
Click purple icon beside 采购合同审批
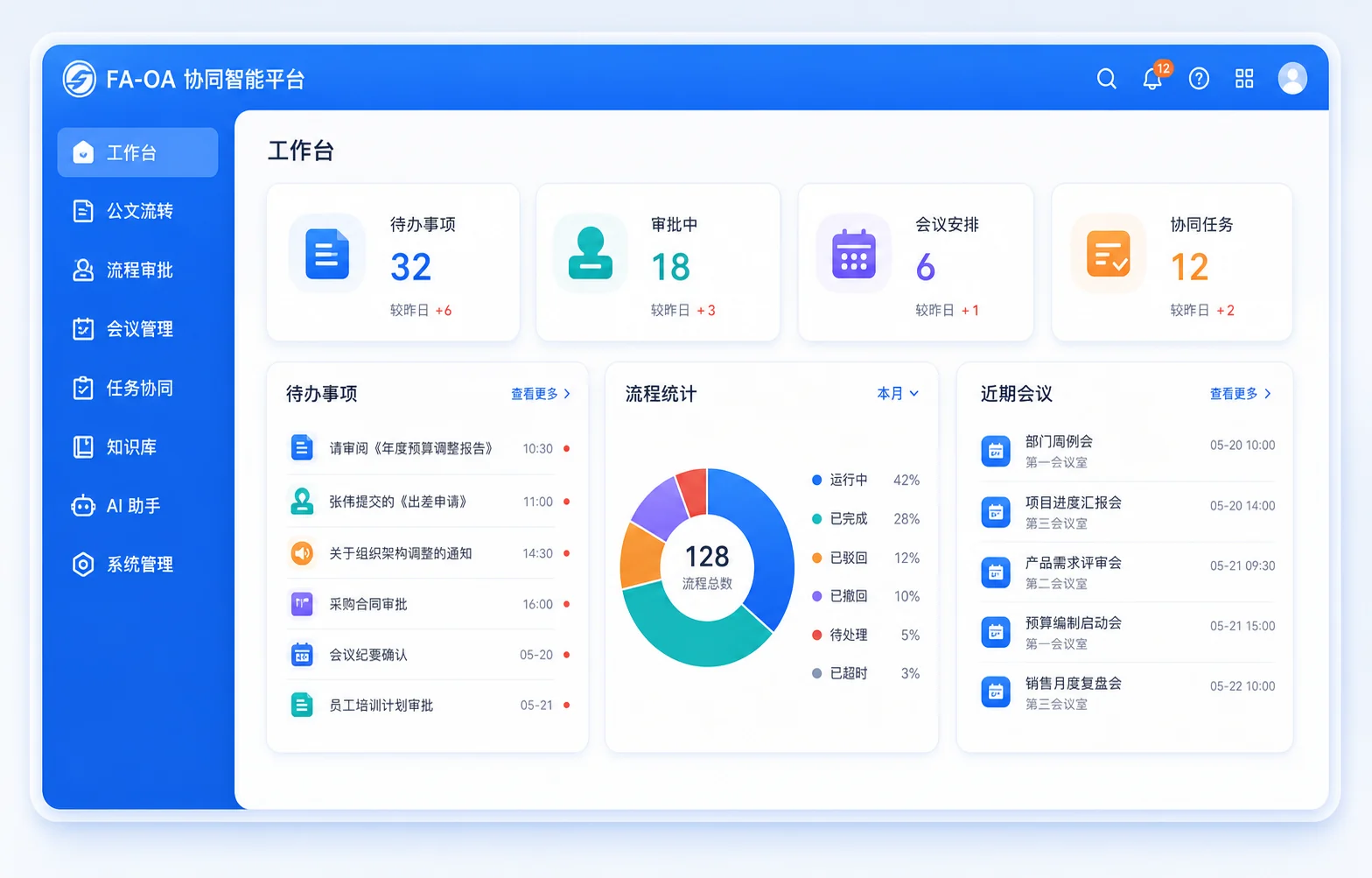point(302,604)
